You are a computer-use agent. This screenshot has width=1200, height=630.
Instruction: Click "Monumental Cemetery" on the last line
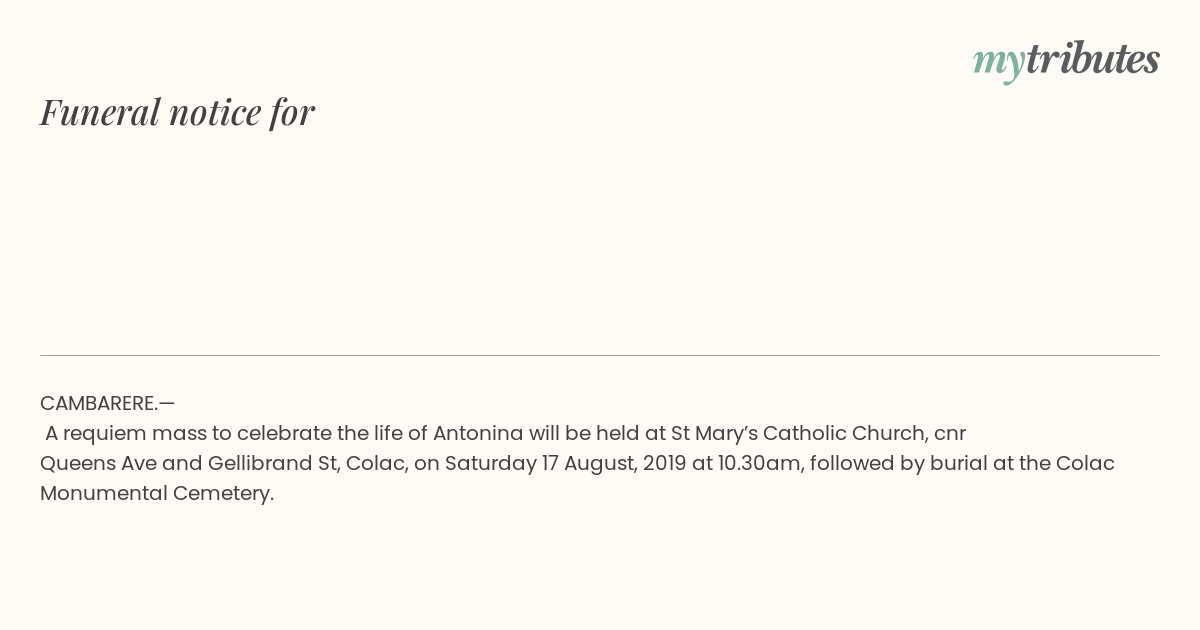click(157, 493)
